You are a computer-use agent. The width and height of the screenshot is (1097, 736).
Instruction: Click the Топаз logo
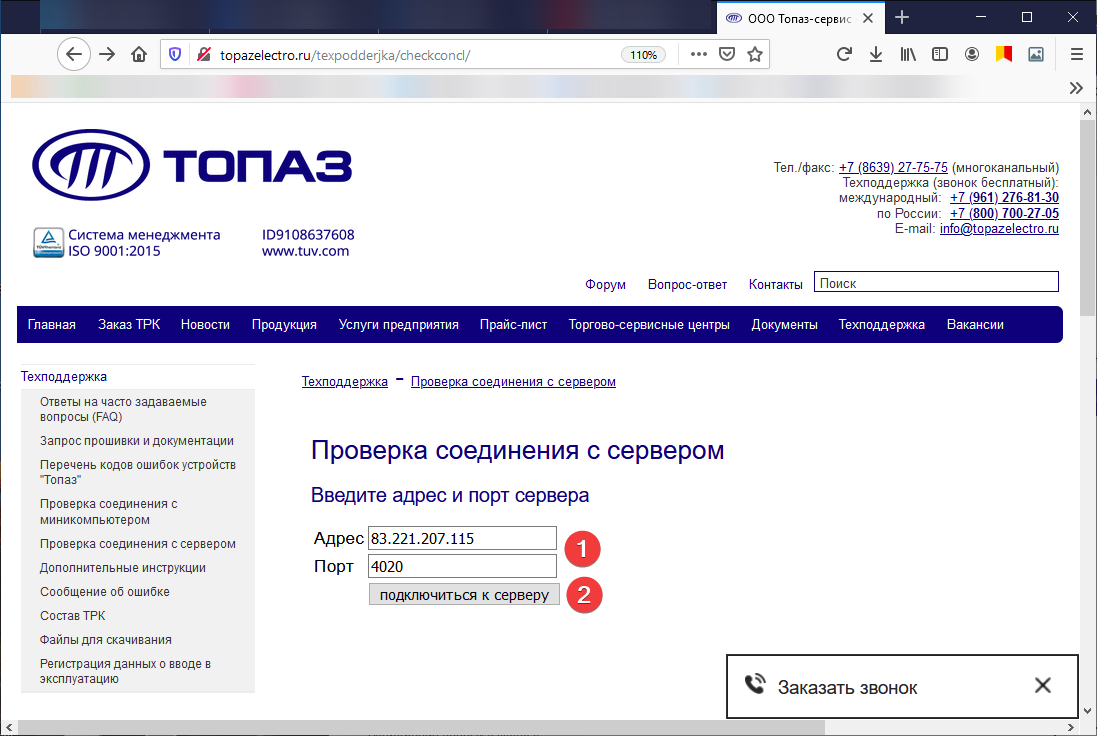(192, 165)
